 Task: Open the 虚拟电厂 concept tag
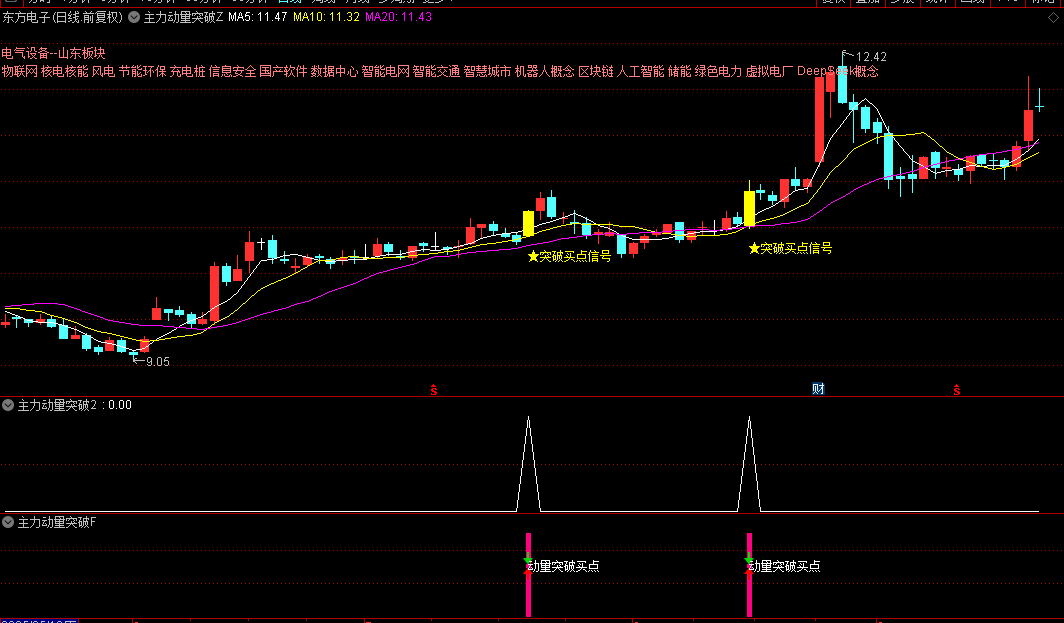(770, 71)
